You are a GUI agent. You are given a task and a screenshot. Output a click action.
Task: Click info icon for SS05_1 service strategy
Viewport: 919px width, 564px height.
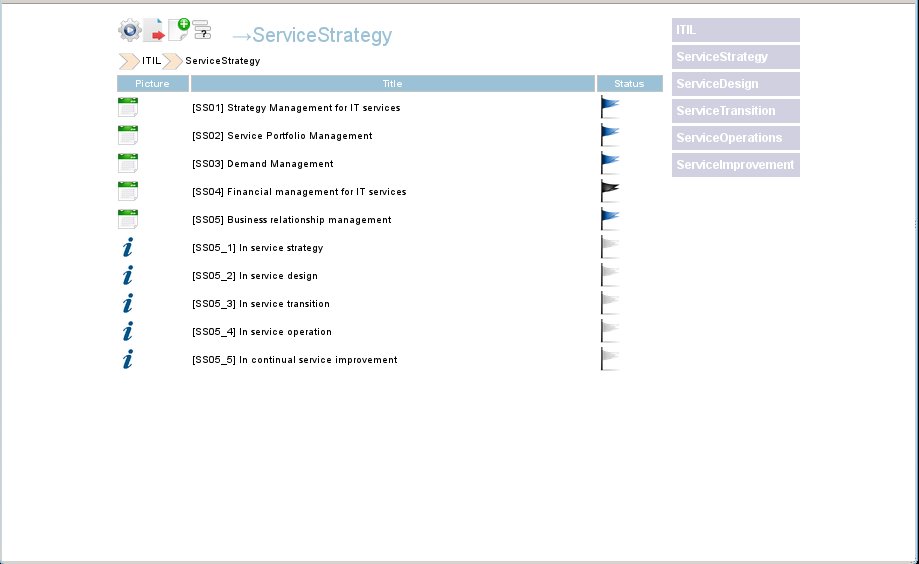128,247
